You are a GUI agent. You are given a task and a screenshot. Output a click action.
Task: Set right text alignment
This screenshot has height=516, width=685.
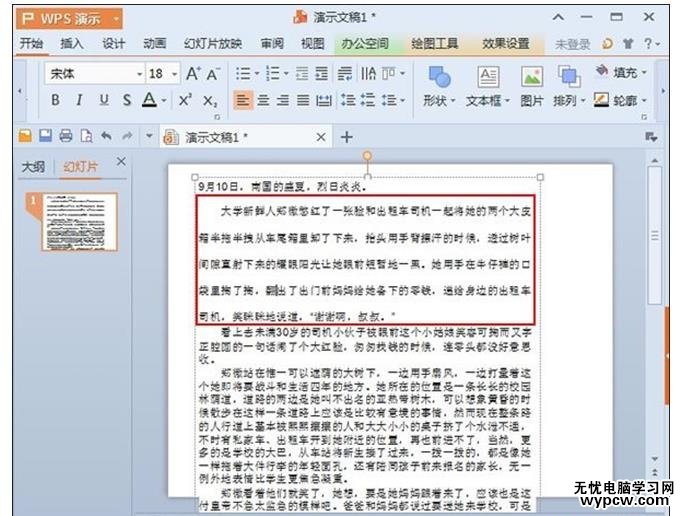pos(283,100)
